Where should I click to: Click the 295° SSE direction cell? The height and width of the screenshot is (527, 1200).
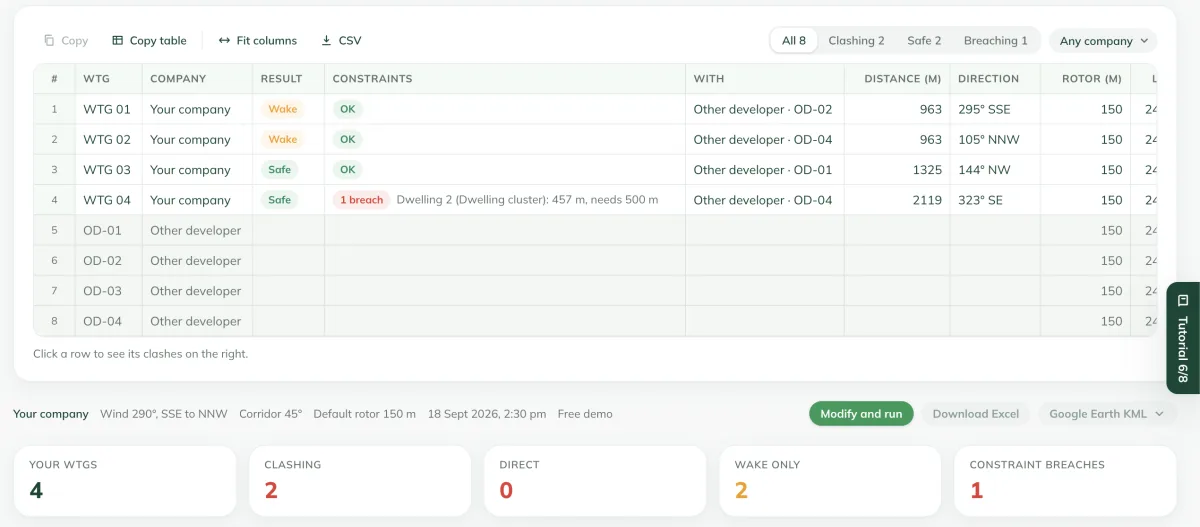click(x=995, y=110)
